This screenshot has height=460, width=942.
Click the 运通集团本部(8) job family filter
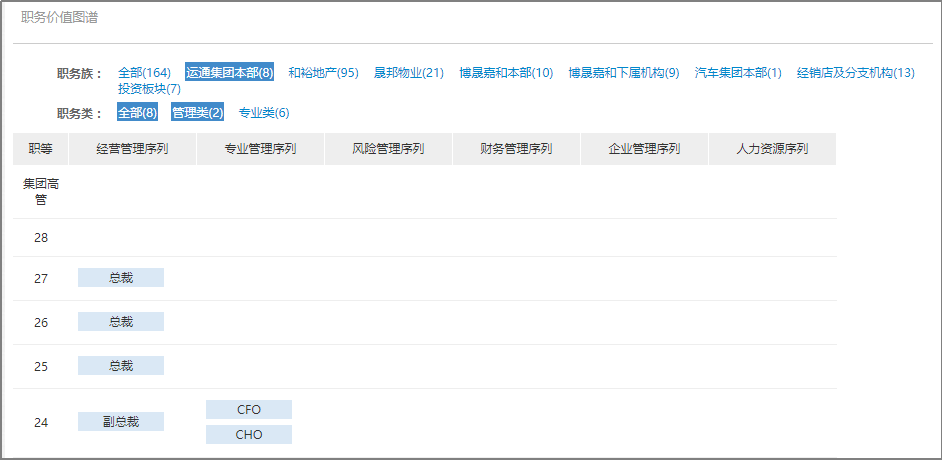[229, 73]
